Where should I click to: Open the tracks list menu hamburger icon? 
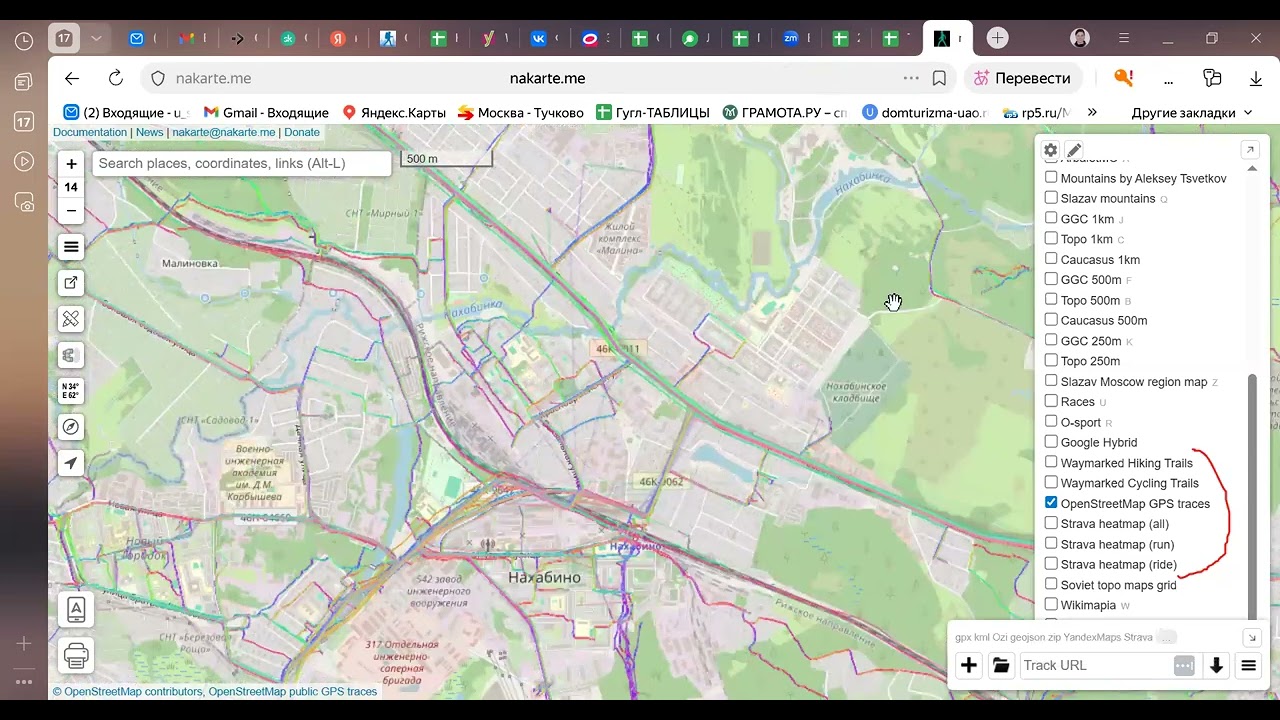[x=1249, y=665]
